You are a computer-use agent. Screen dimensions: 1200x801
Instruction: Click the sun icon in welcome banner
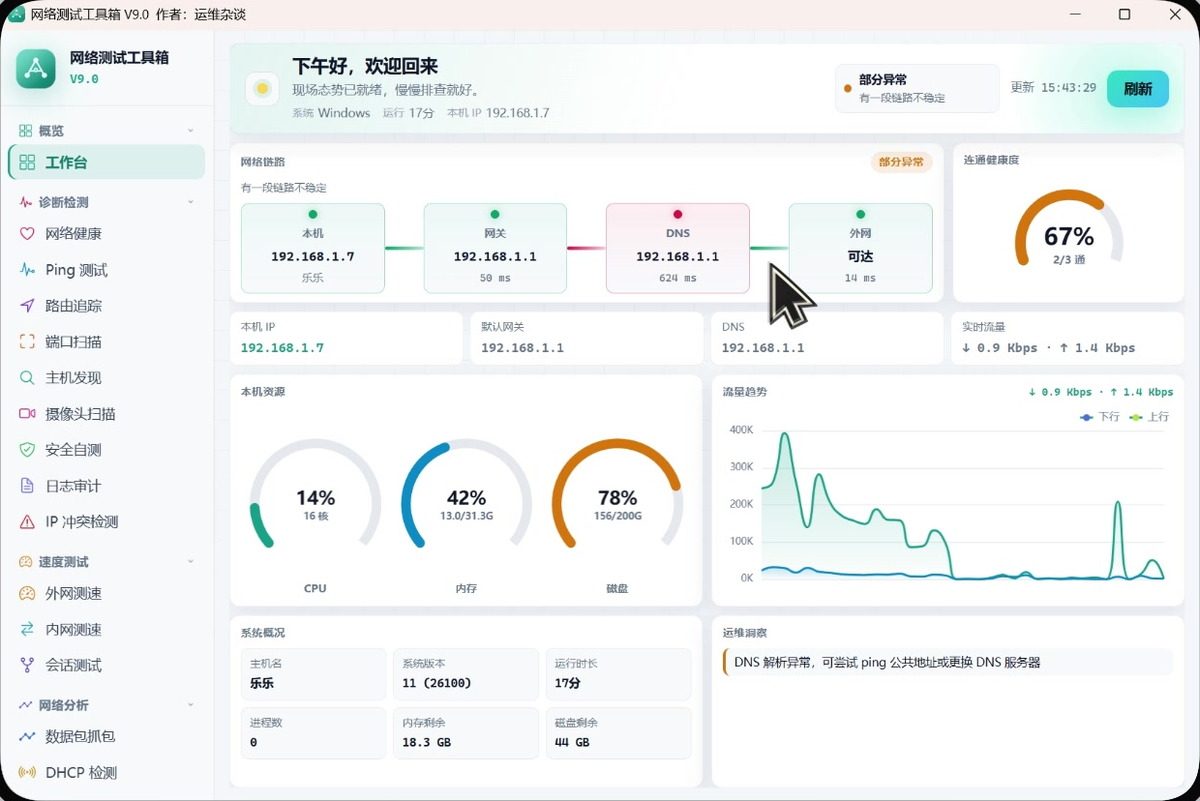coord(262,88)
